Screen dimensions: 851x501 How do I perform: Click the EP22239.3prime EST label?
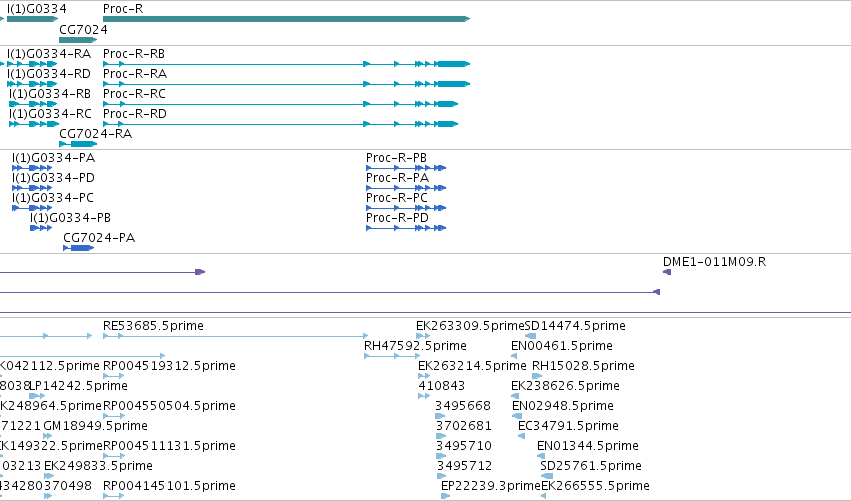coord(491,486)
